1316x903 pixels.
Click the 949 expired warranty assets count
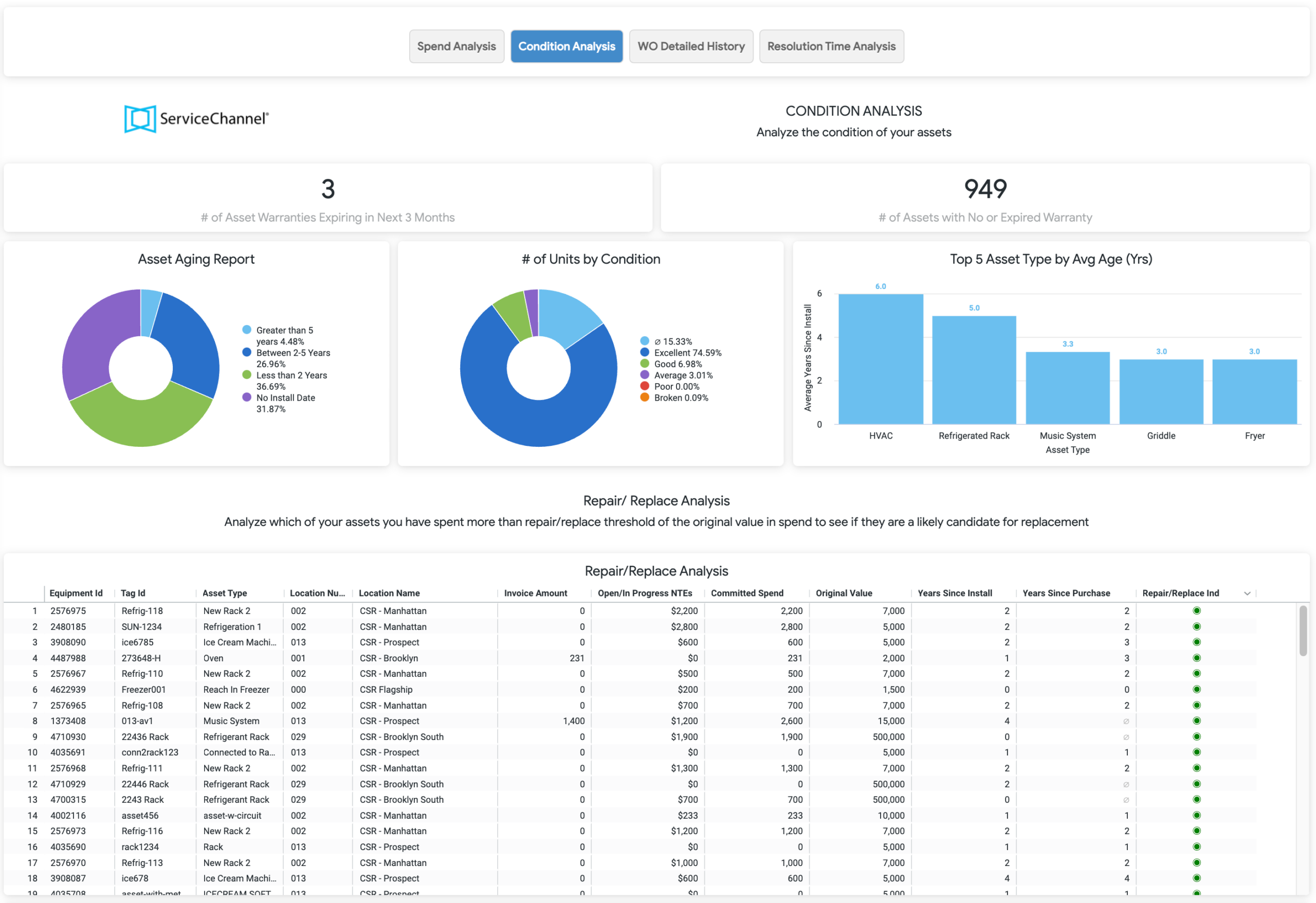tap(985, 189)
